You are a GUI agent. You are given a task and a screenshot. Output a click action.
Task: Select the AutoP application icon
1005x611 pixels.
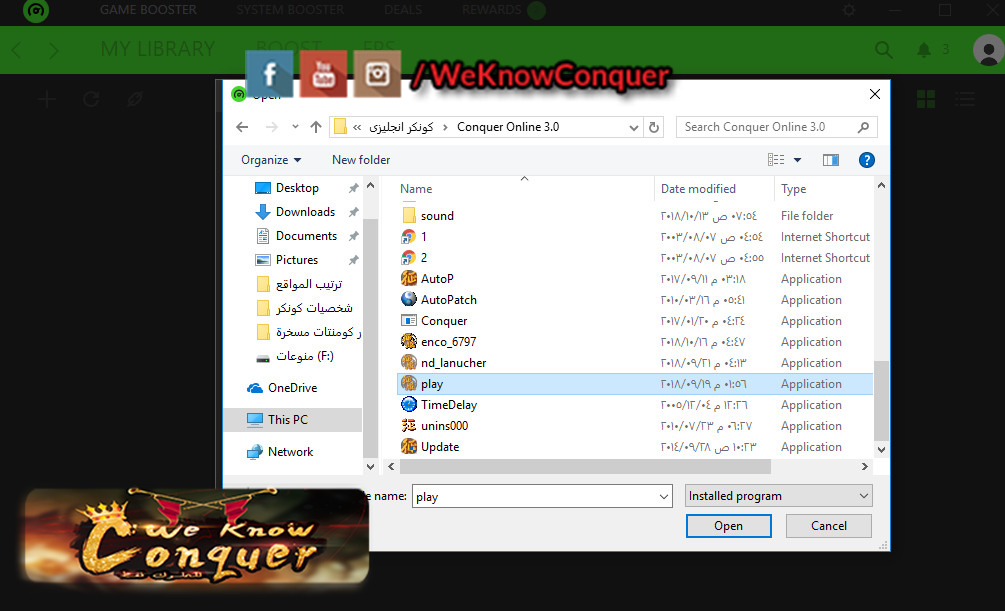[x=409, y=278]
